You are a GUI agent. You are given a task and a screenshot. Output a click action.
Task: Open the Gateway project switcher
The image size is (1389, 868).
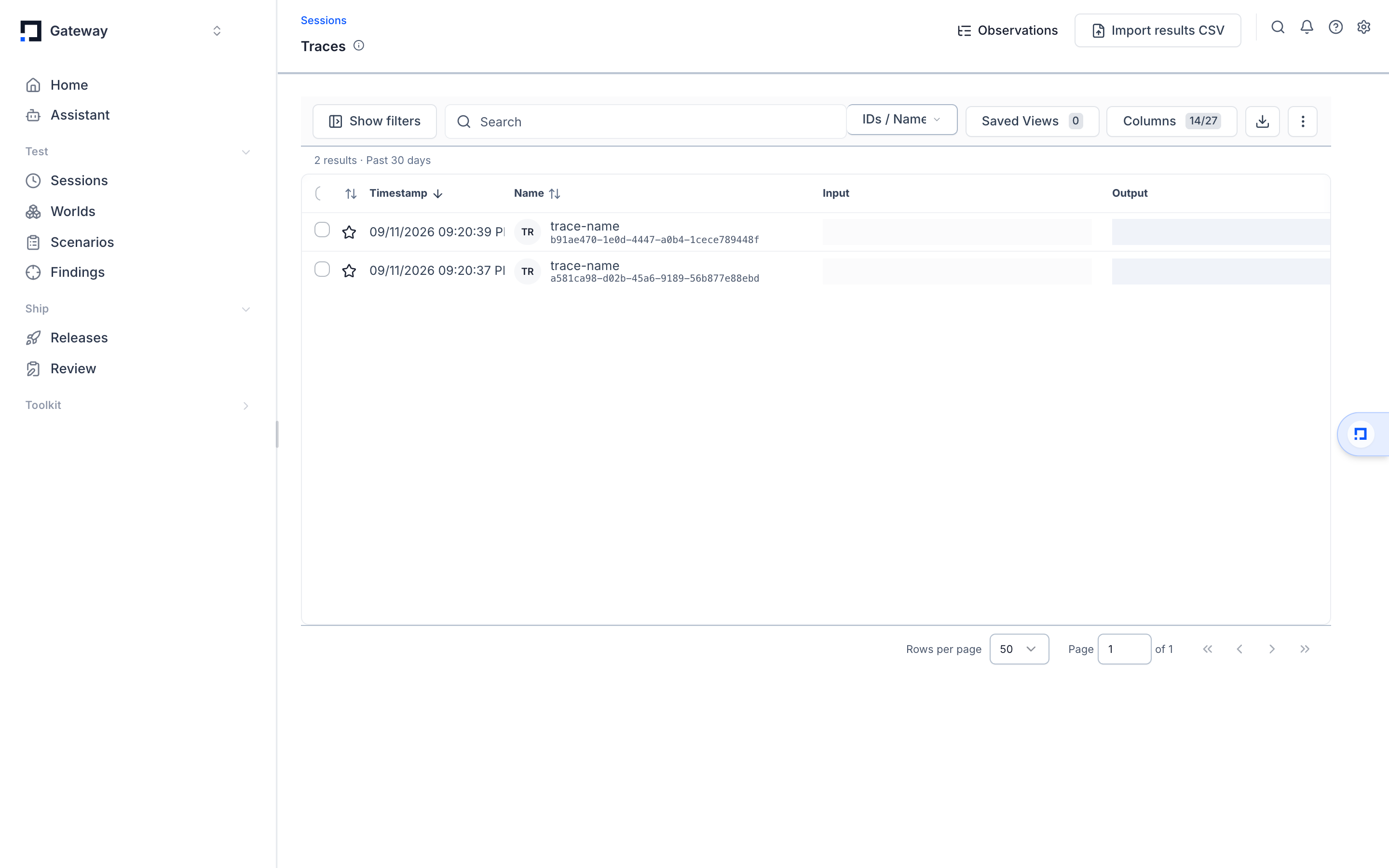(217, 31)
